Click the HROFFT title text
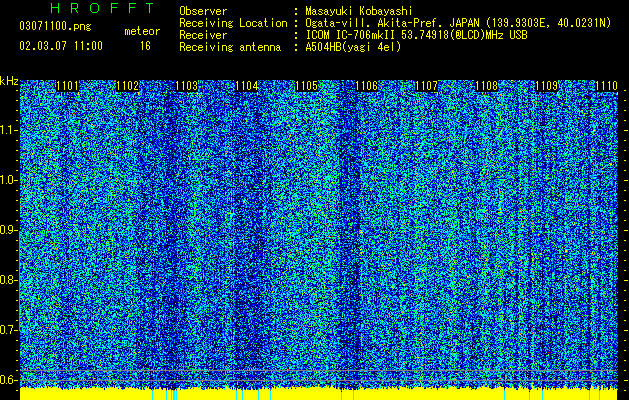629x400 pixels. (x=102, y=8)
